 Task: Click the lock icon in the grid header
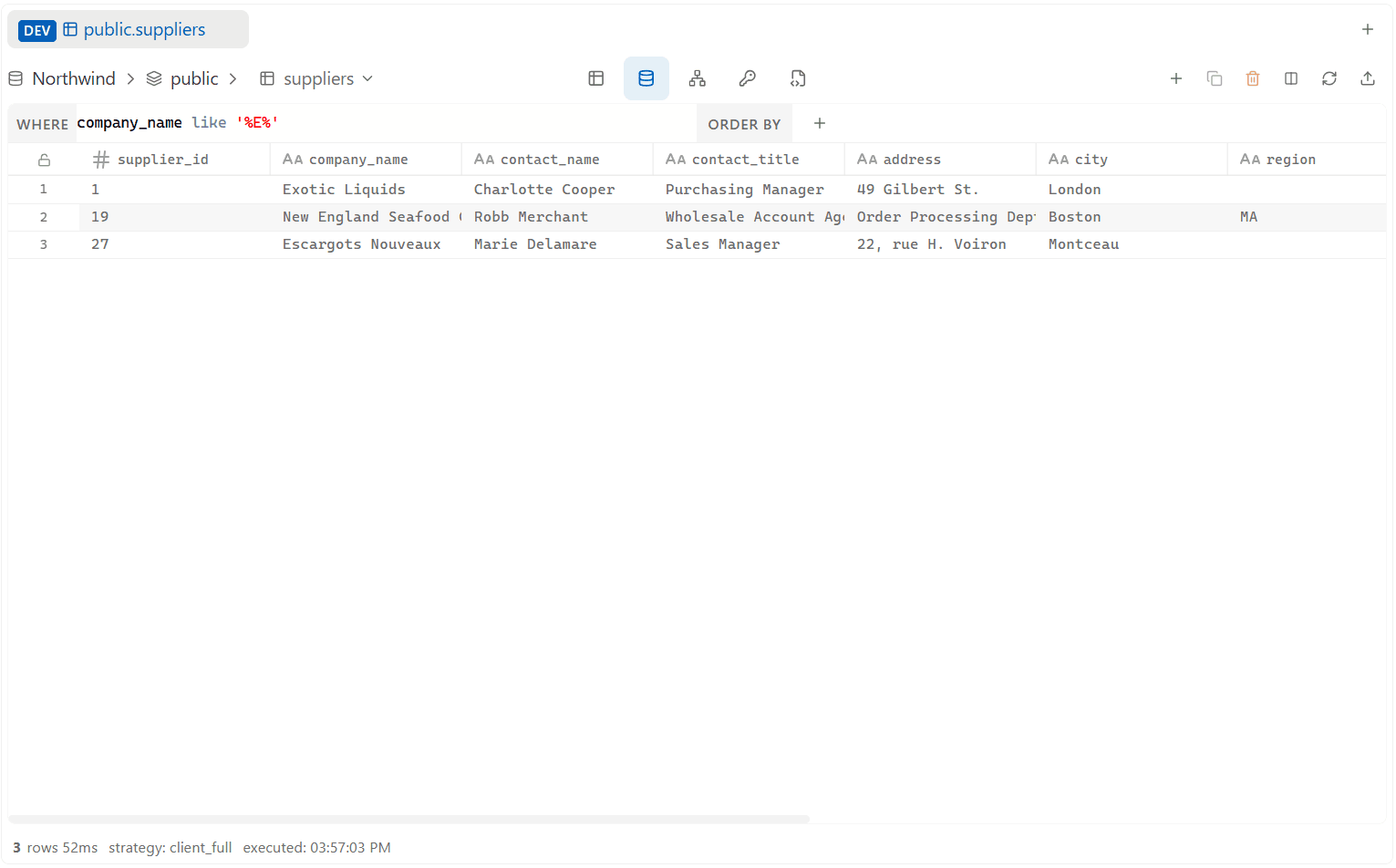coord(44,160)
